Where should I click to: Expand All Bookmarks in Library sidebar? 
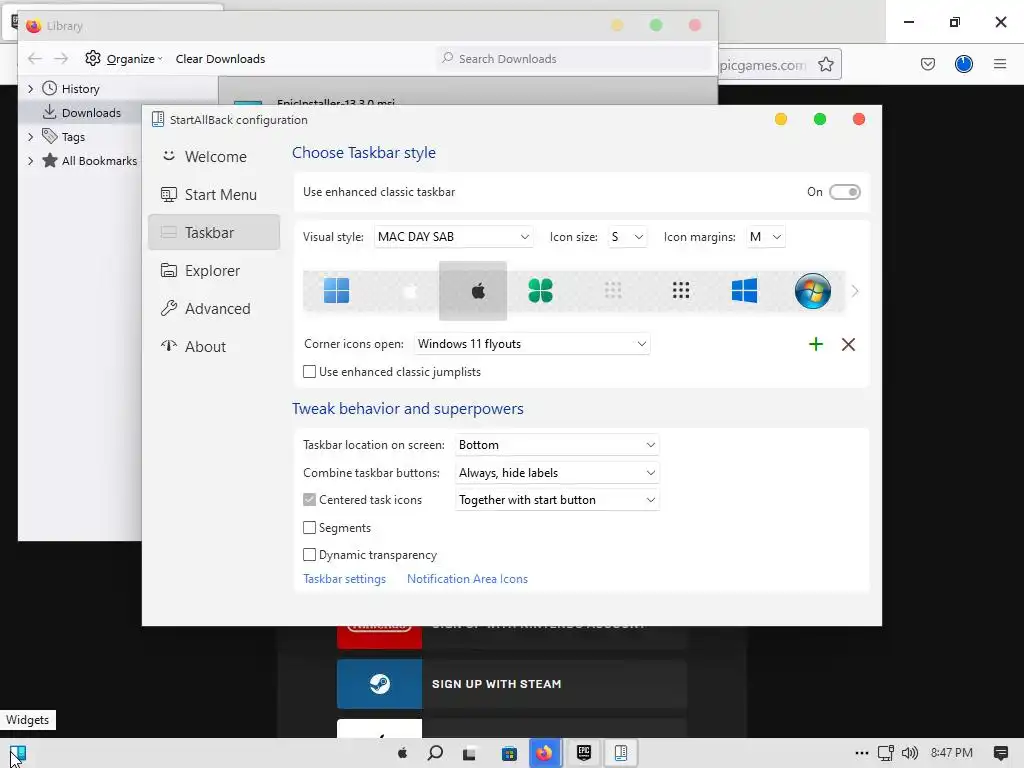point(30,161)
